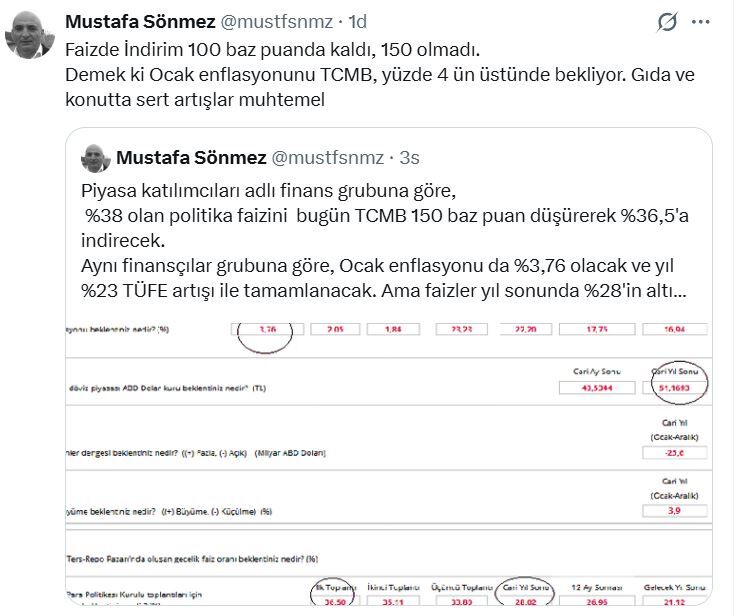739x616 pixels.
Task: Click the -25,0 current account value
Action: (675, 452)
